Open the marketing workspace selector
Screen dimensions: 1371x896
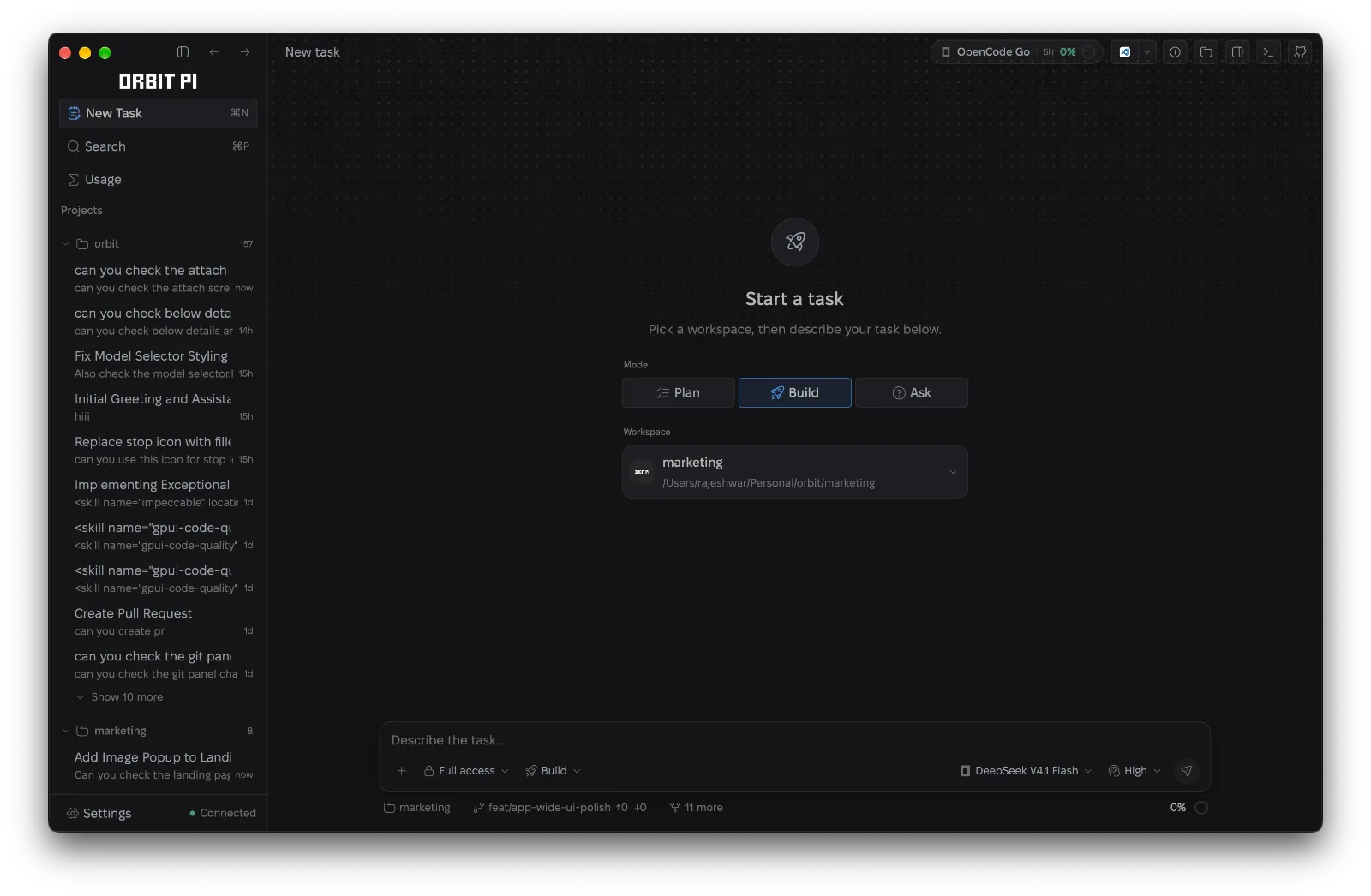point(795,472)
